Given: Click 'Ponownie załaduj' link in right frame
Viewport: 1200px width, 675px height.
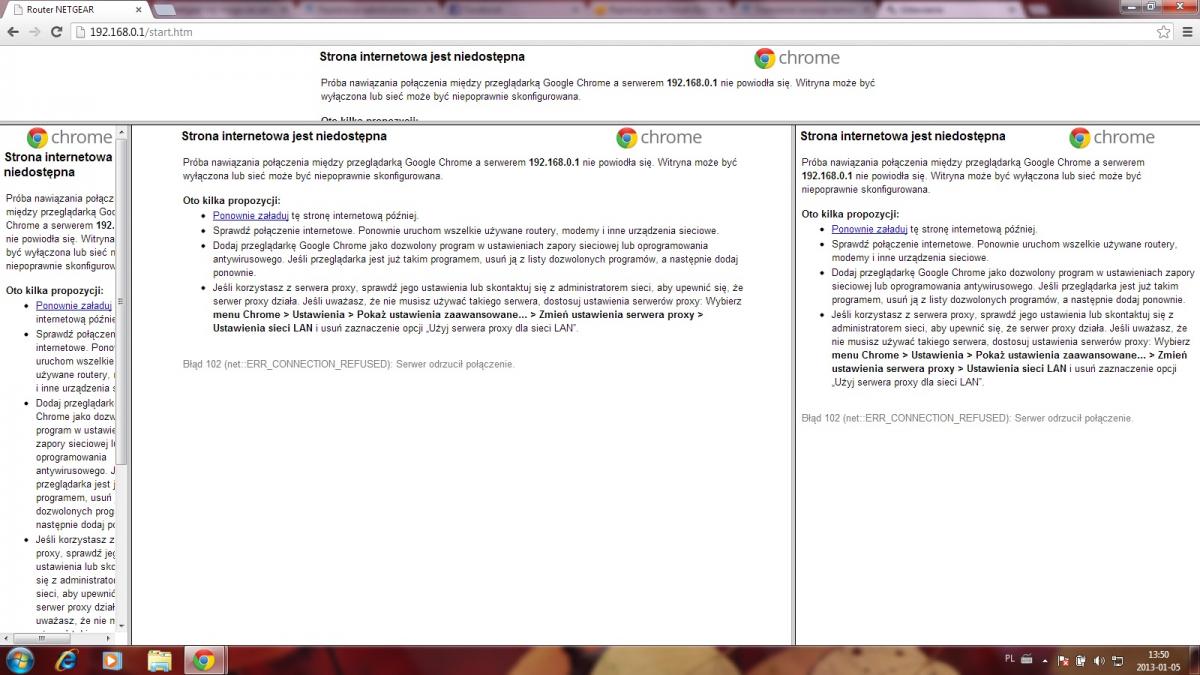Looking at the screenshot, I should pos(869,229).
